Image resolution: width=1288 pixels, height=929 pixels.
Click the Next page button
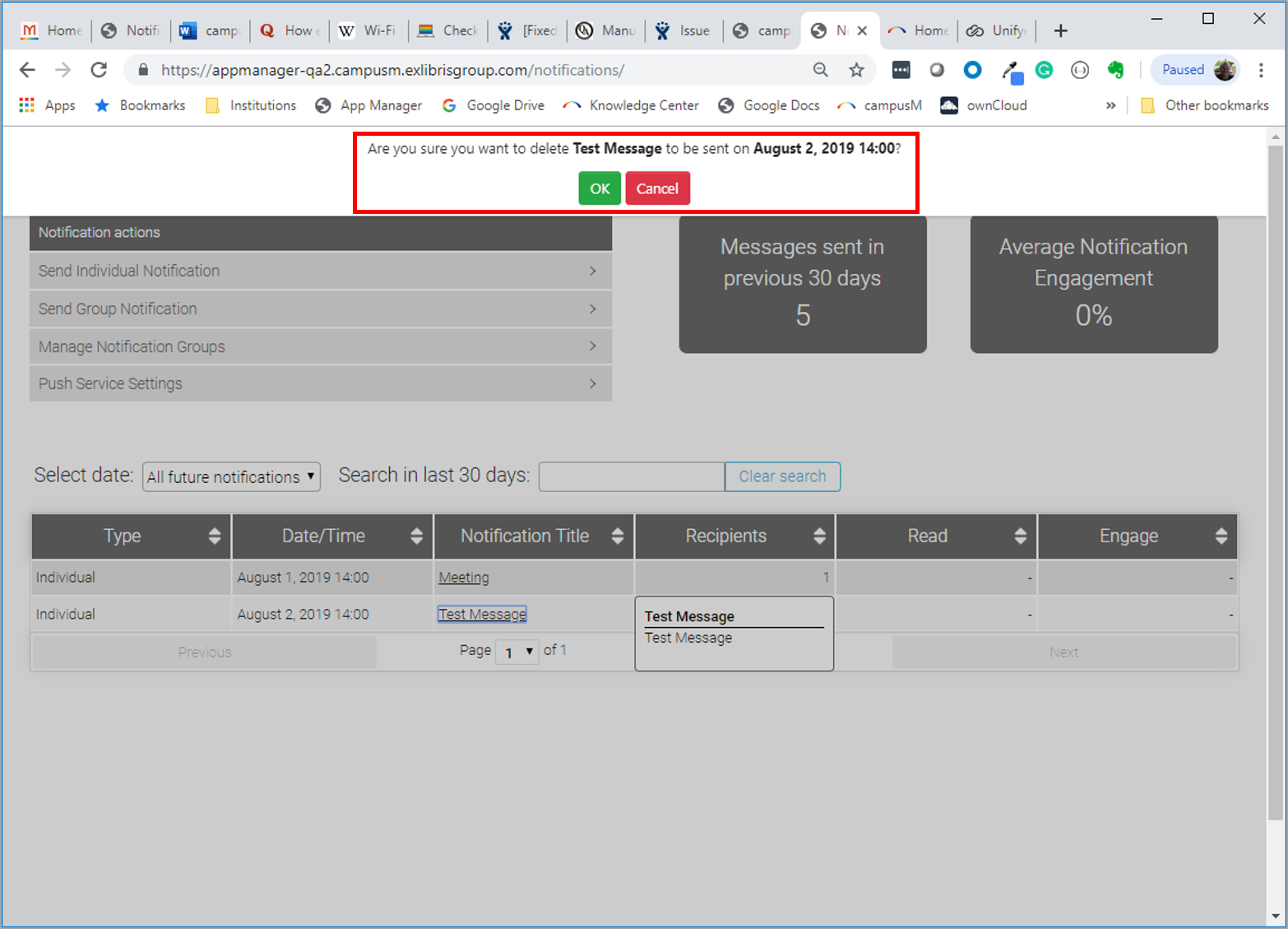[1063, 652]
